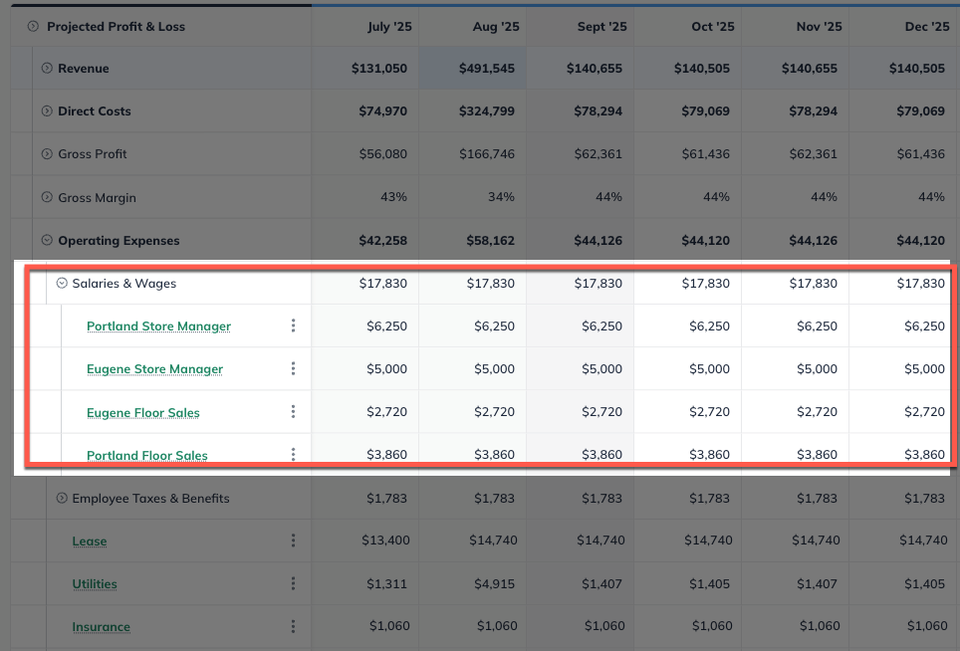This screenshot has height=651, width=960.
Task: Click Operating Expenses value $42,258
Action: click(x=383, y=240)
